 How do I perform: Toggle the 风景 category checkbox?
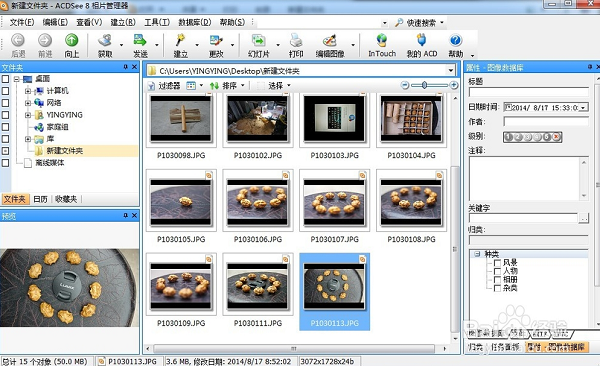coord(497,263)
